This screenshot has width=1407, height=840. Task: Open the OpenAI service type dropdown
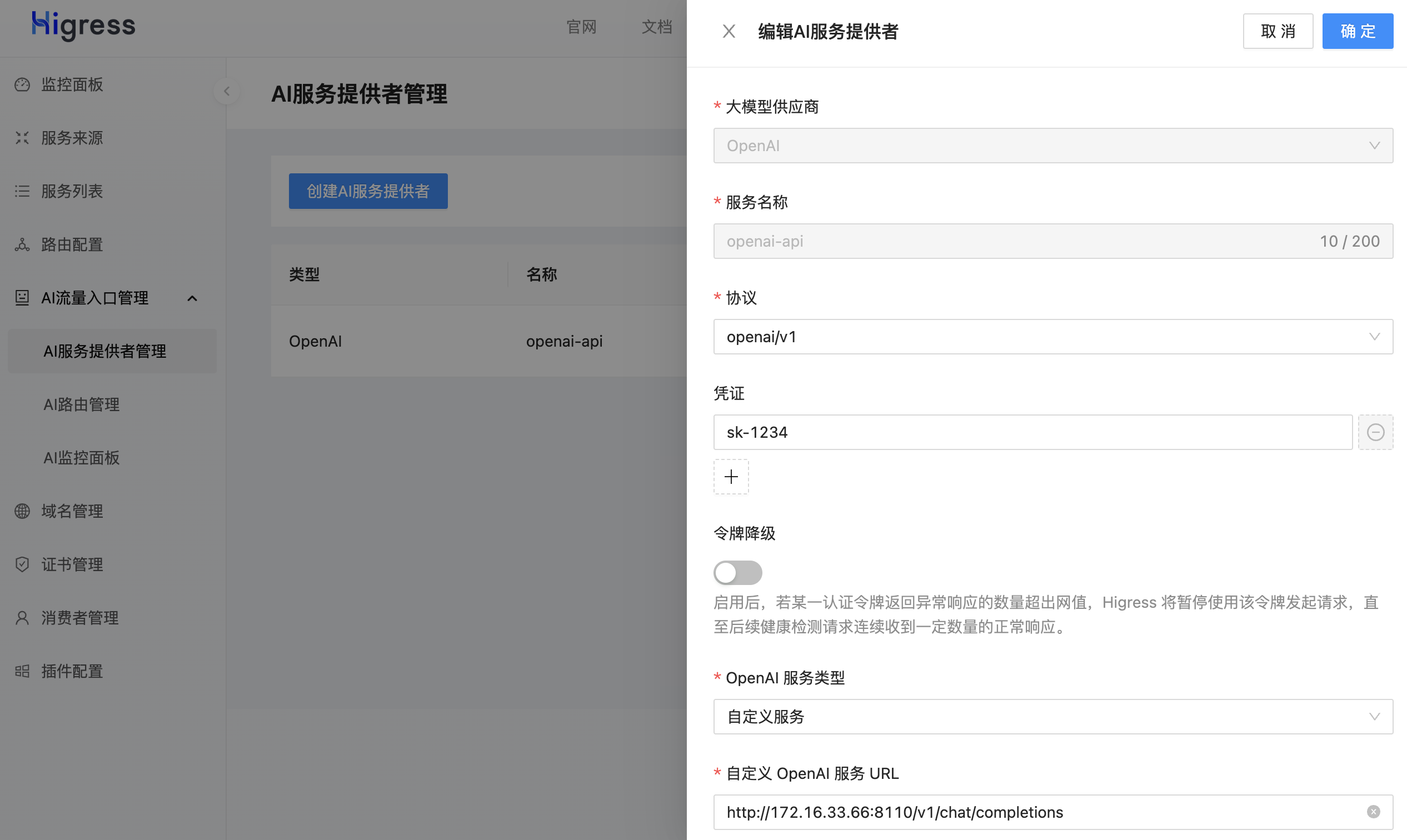1052,717
